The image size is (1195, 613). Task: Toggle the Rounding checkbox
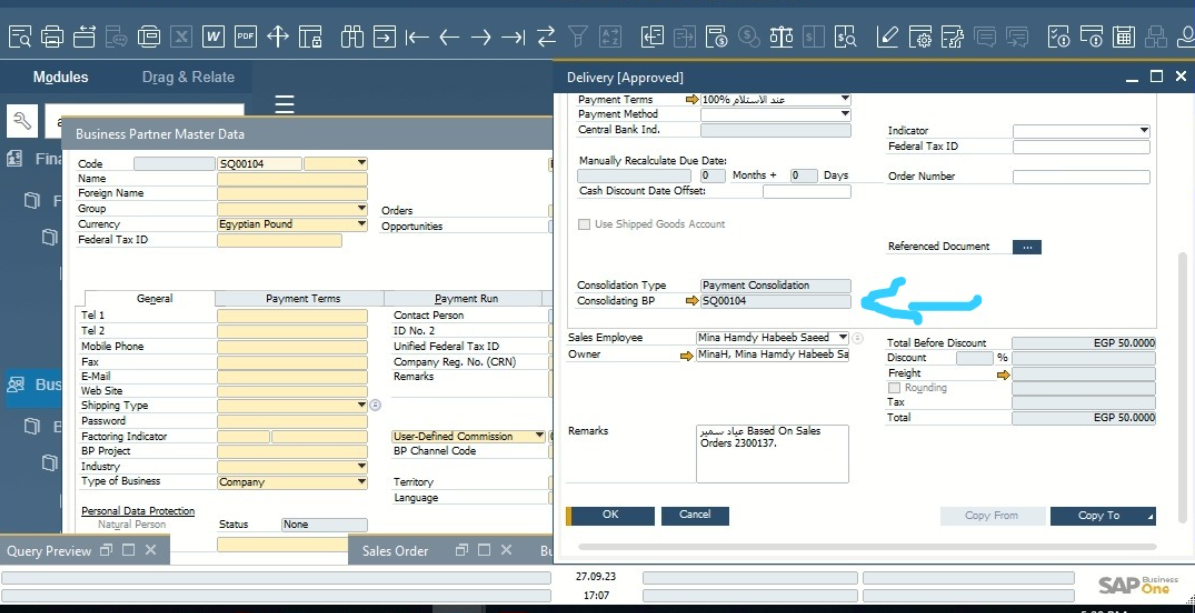894,388
